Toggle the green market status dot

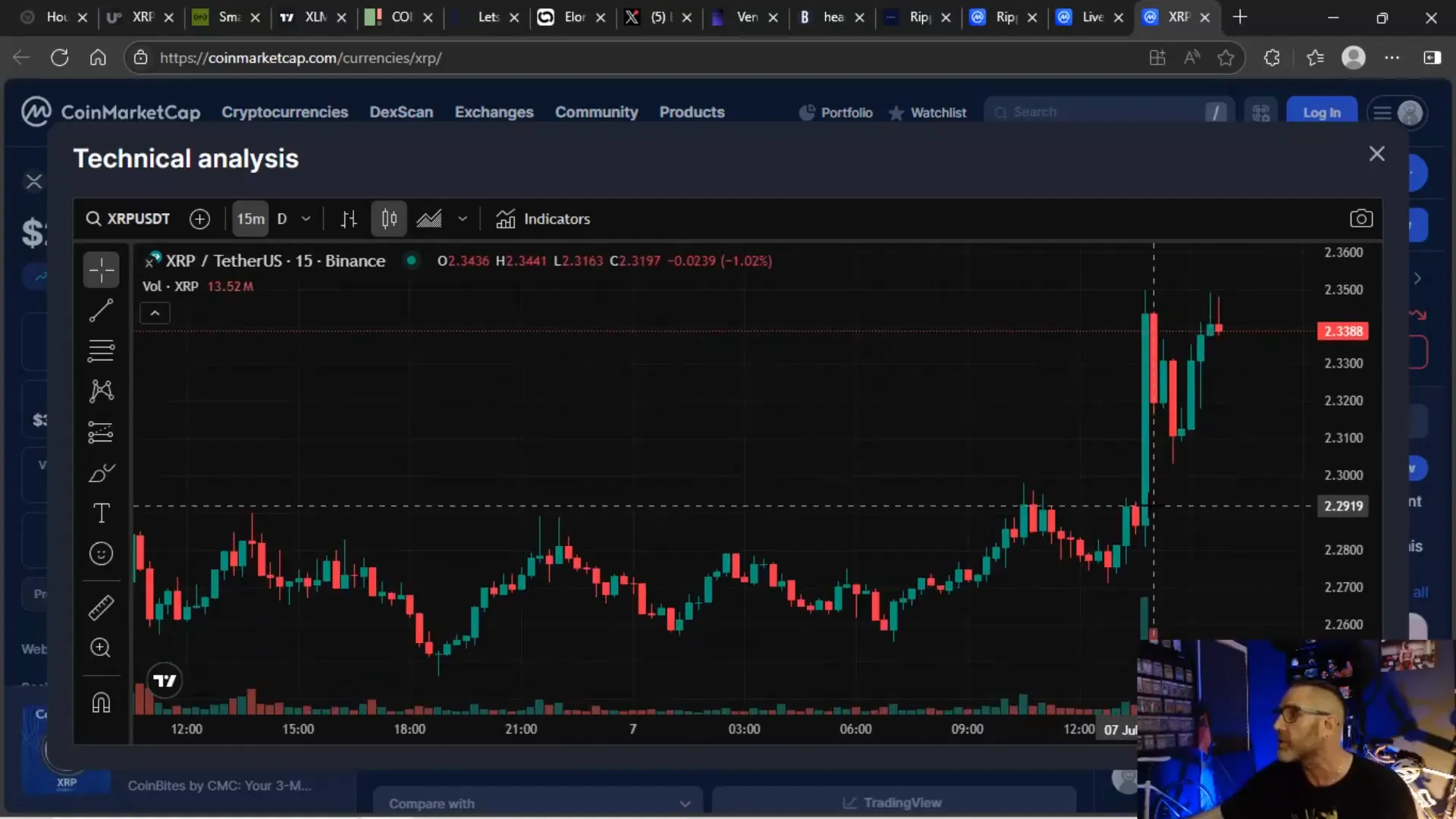411,260
